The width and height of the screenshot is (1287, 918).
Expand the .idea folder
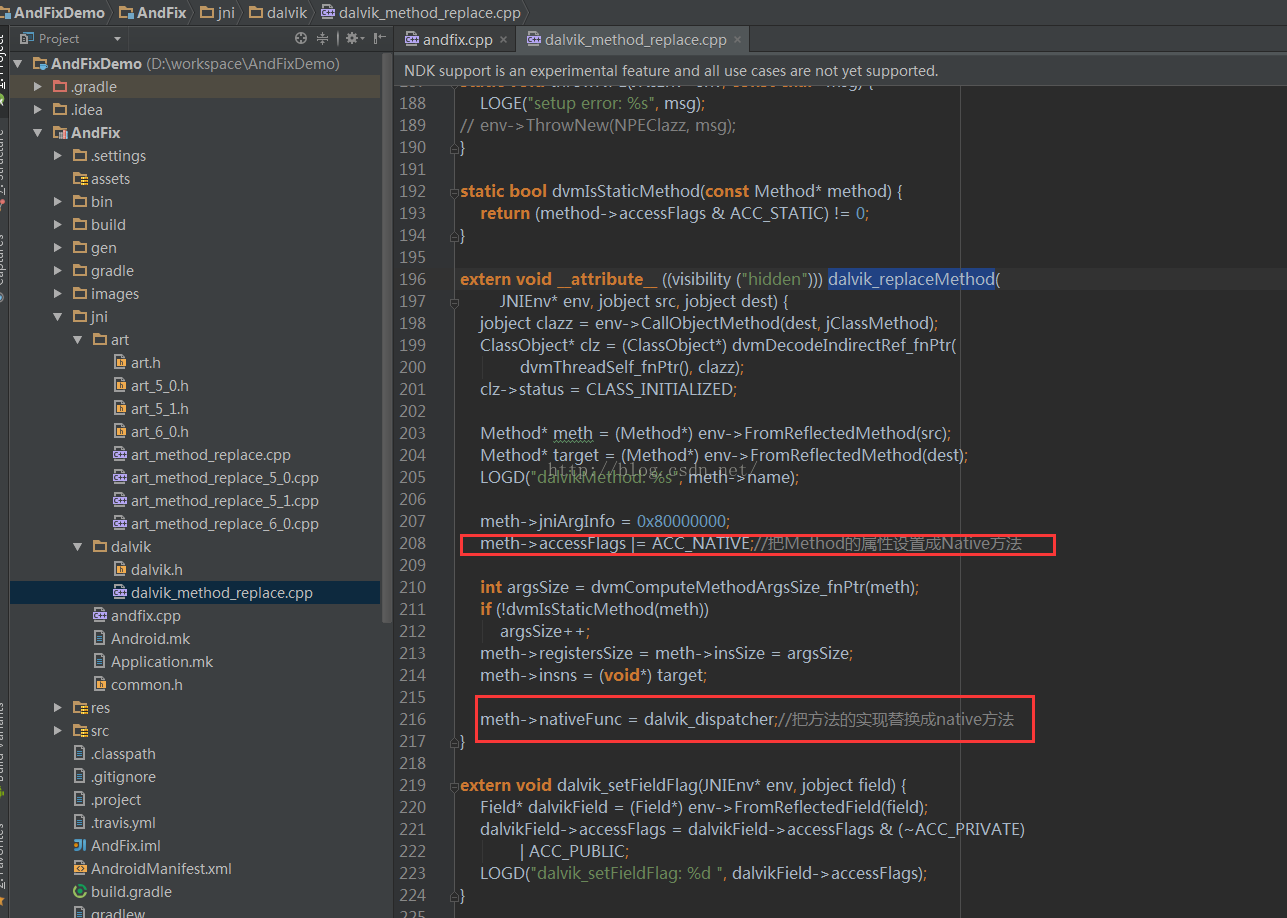(x=38, y=110)
